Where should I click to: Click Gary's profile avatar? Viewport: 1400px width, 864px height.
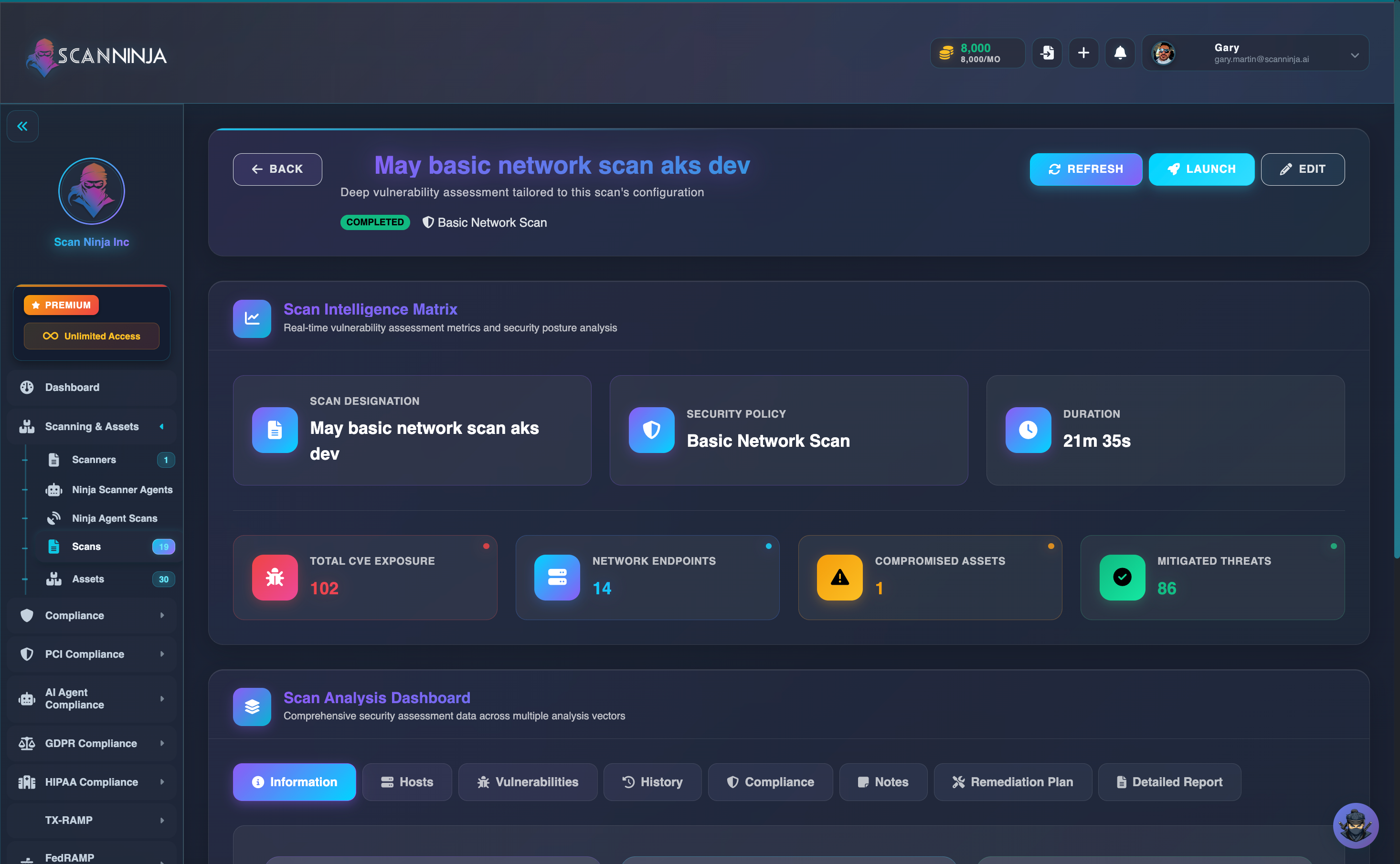pos(1164,53)
